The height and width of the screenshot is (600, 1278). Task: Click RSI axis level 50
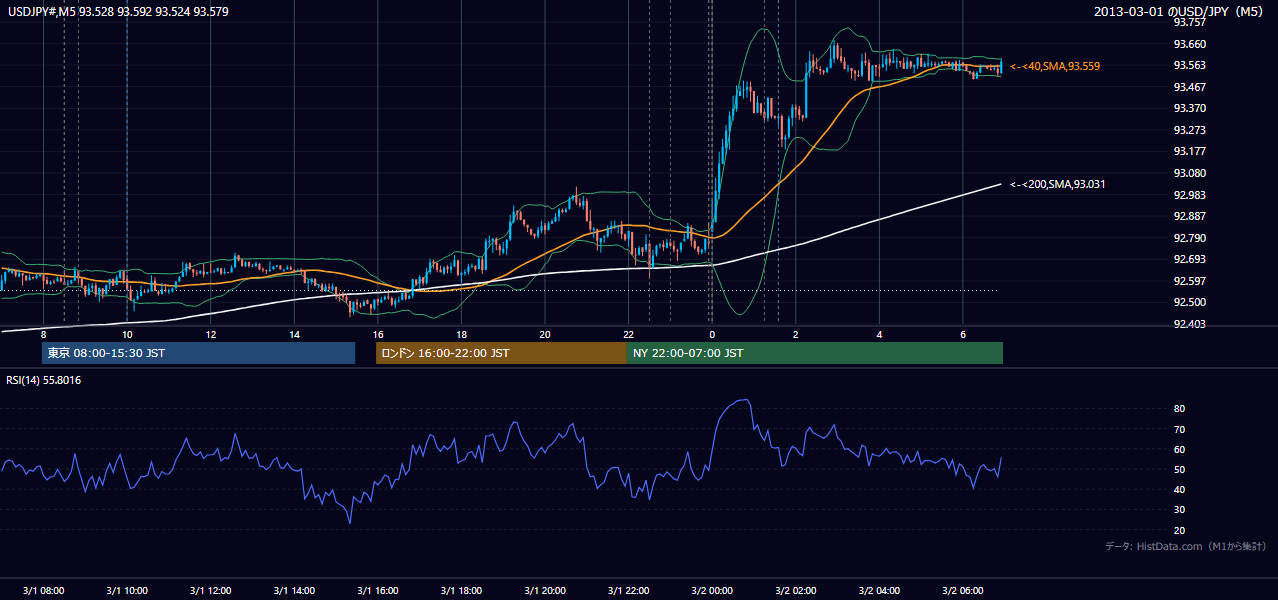tap(1179, 469)
